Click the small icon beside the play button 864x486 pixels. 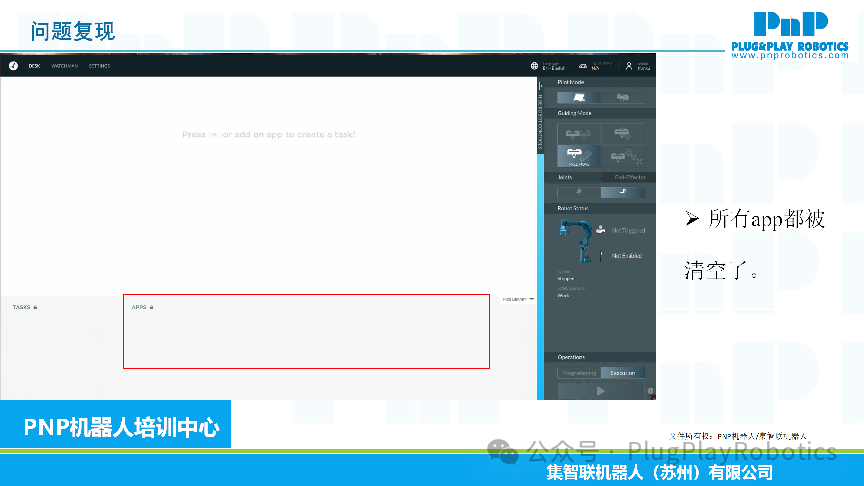[650, 391]
